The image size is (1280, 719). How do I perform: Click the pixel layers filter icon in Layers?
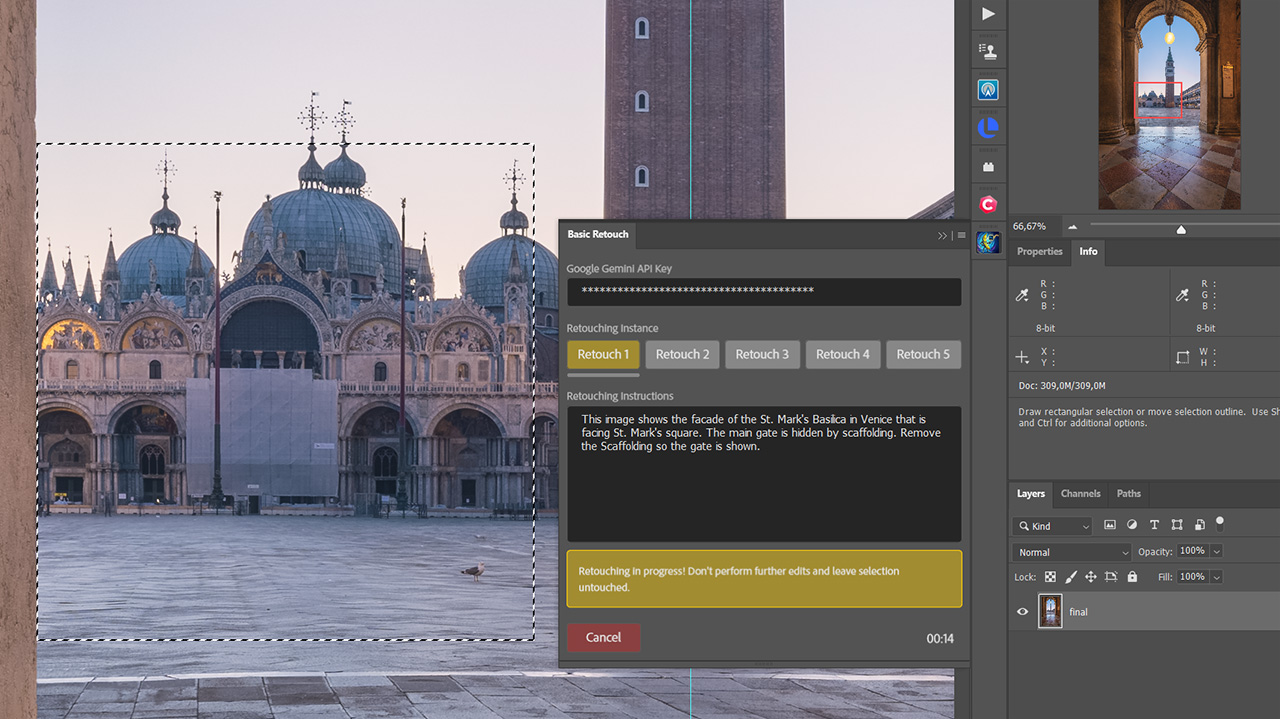point(1109,524)
